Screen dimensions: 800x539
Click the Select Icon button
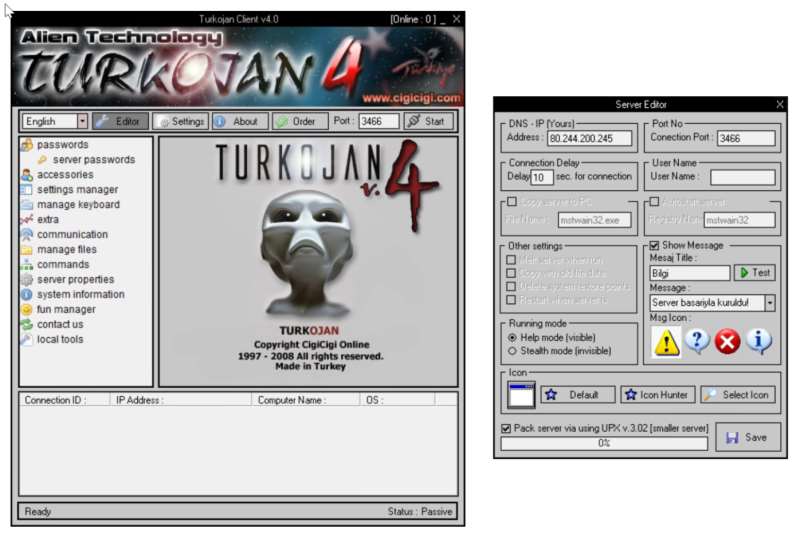tap(738, 395)
